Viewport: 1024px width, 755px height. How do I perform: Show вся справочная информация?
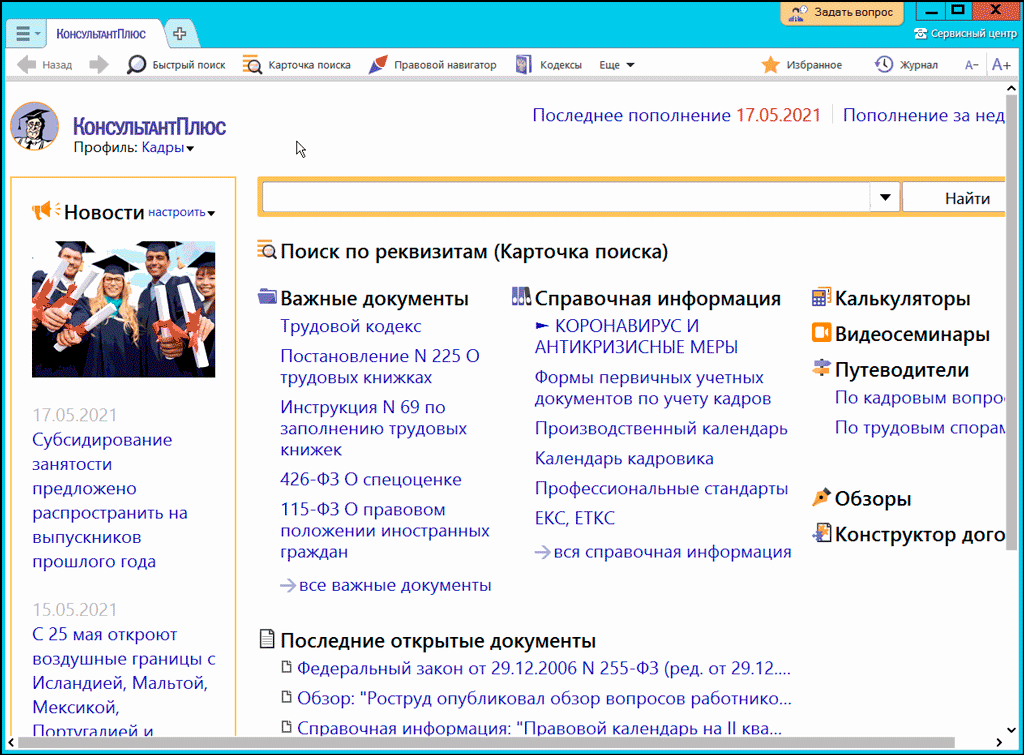pyautogui.click(x=672, y=552)
